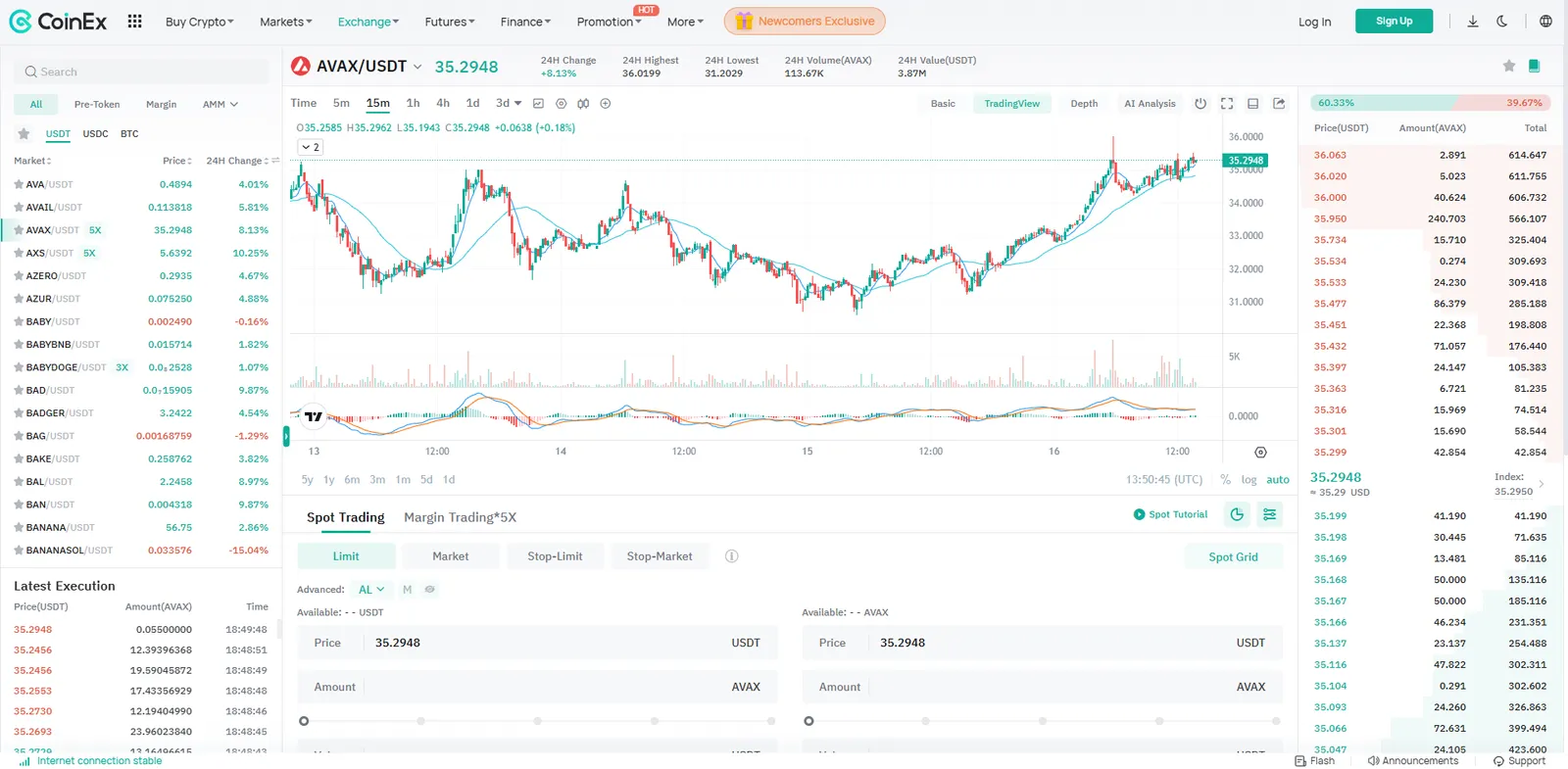Open Newcomers Exclusive promotion button

pyautogui.click(x=805, y=21)
